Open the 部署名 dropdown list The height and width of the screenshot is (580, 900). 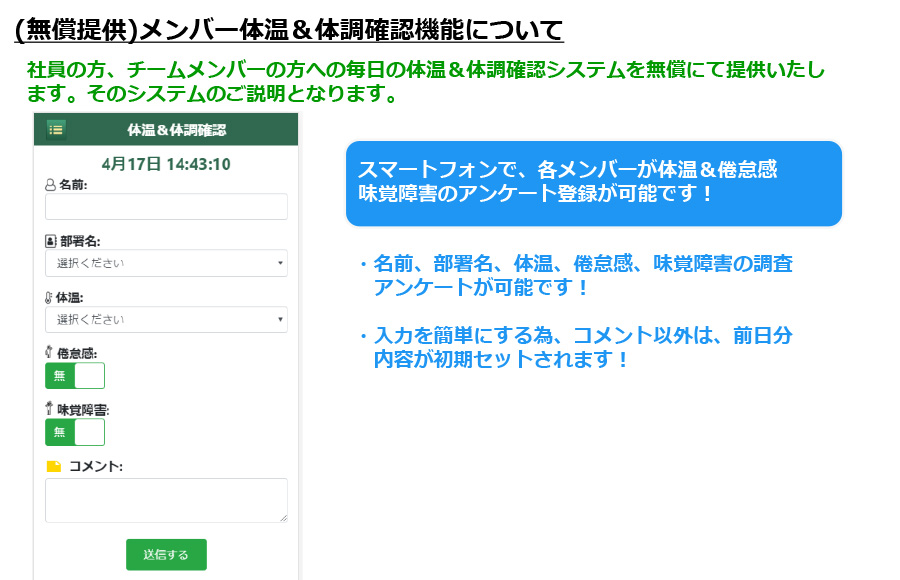click(x=166, y=264)
